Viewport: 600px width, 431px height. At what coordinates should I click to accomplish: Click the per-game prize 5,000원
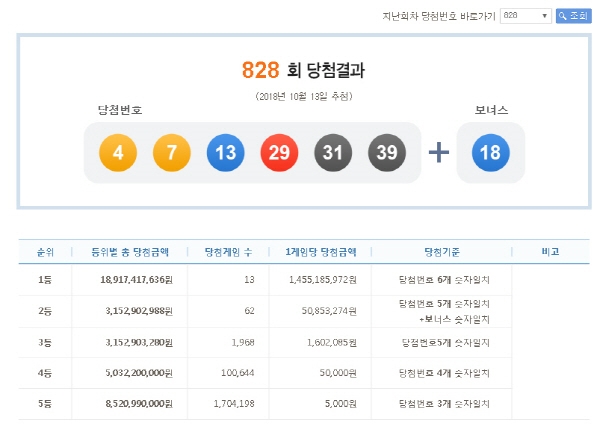point(341,403)
